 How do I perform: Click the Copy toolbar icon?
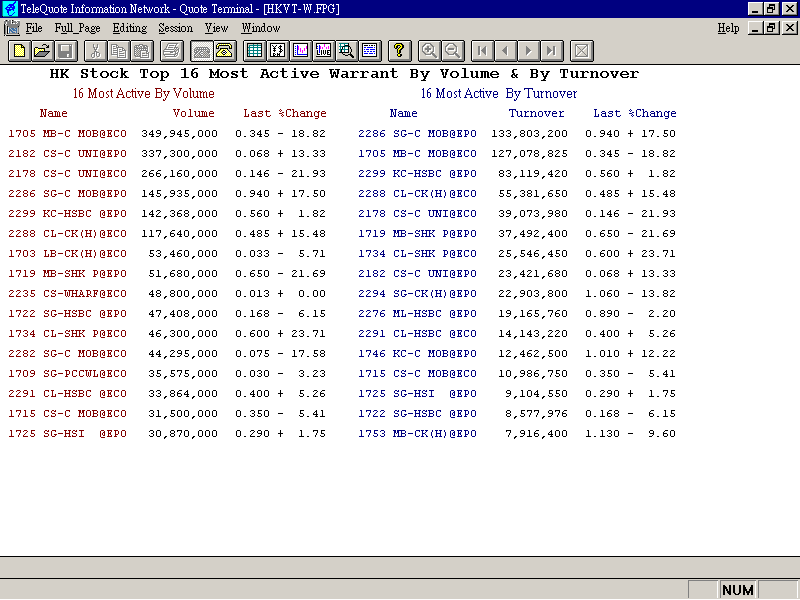118,51
